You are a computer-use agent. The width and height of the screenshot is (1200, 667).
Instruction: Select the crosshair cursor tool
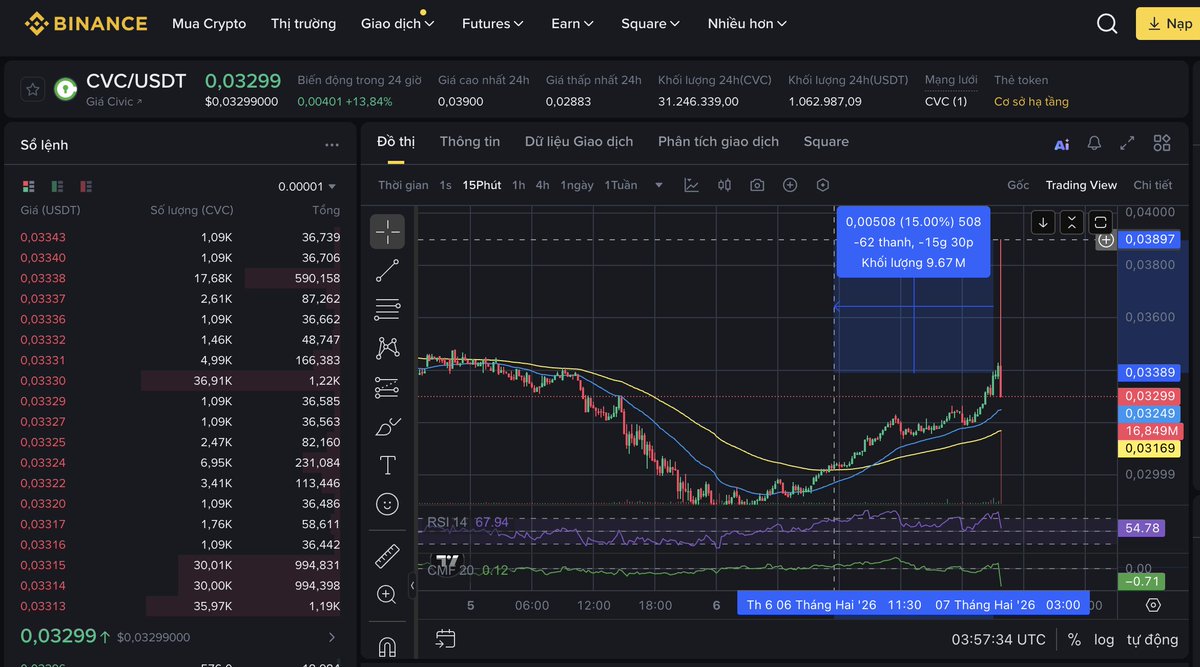click(387, 231)
